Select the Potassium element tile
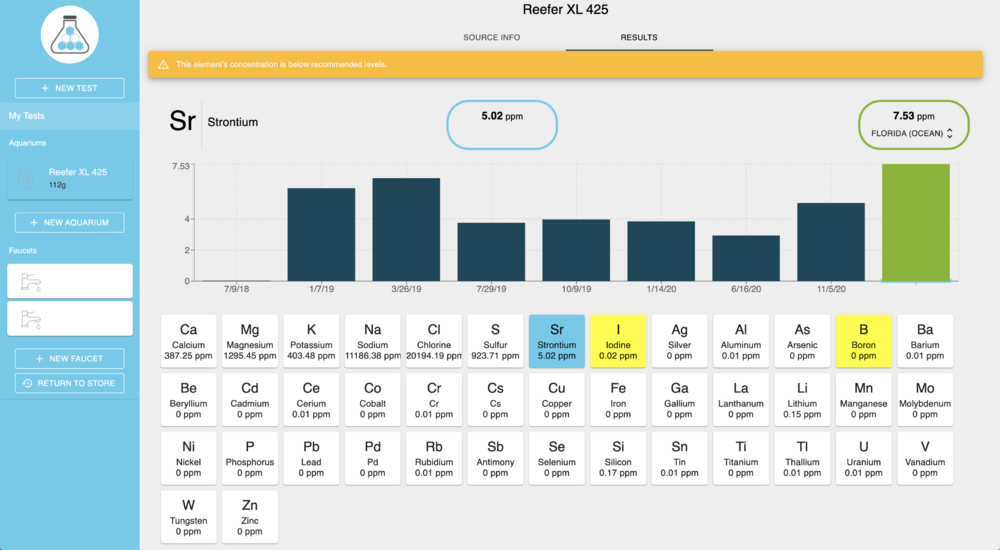The width and height of the screenshot is (1000, 550). pos(311,341)
